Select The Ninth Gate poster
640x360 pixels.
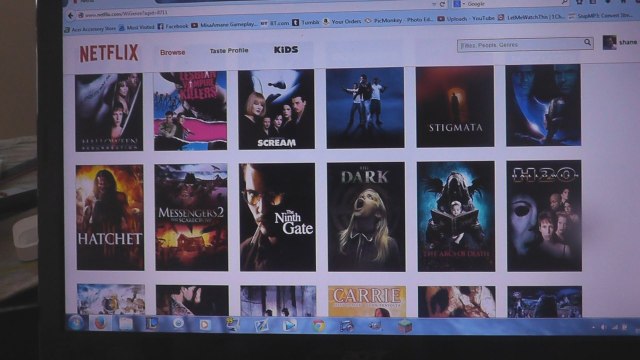coord(278,217)
